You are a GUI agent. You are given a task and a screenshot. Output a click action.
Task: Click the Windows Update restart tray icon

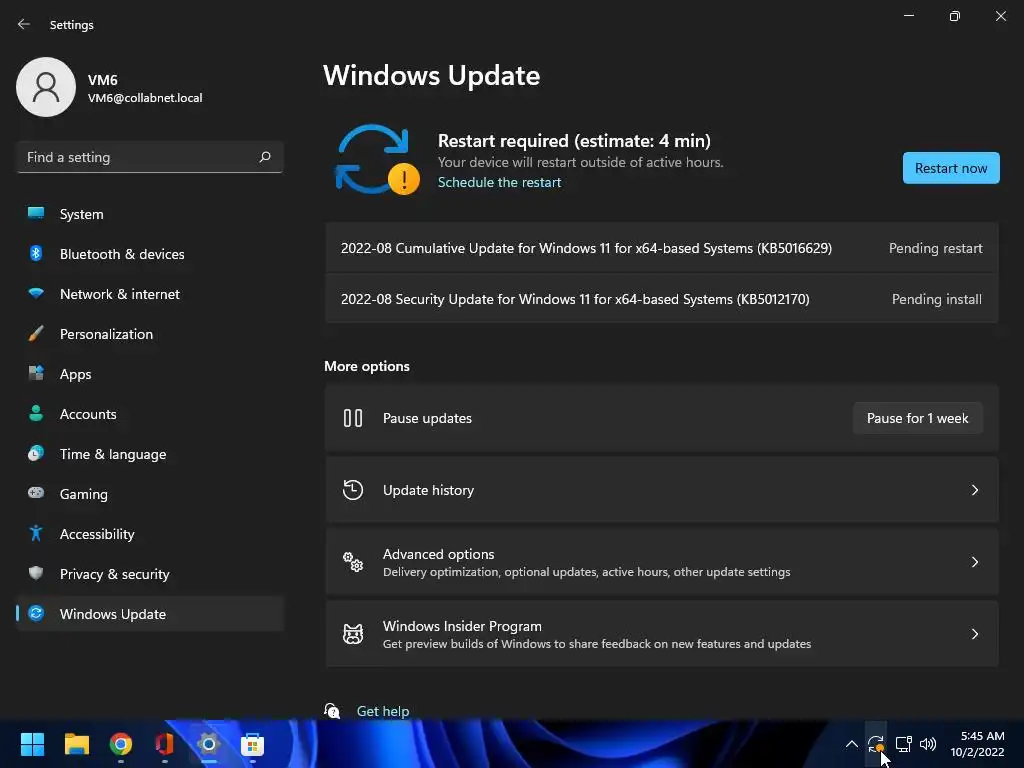click(876, 744)
